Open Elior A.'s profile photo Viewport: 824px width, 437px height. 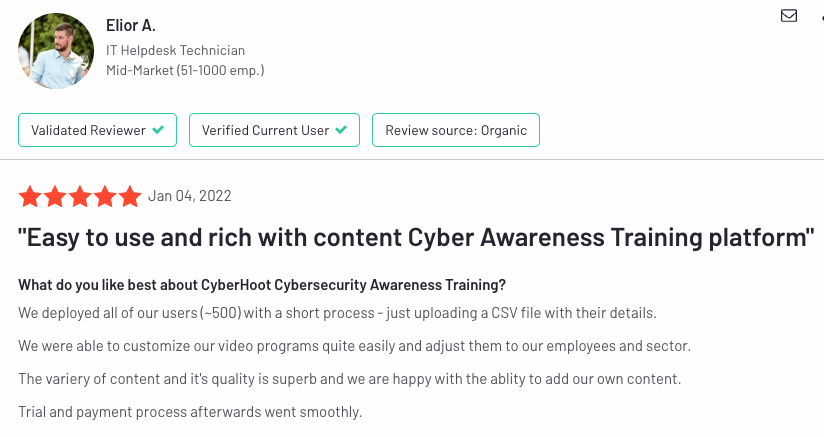(x=56, y=51)
